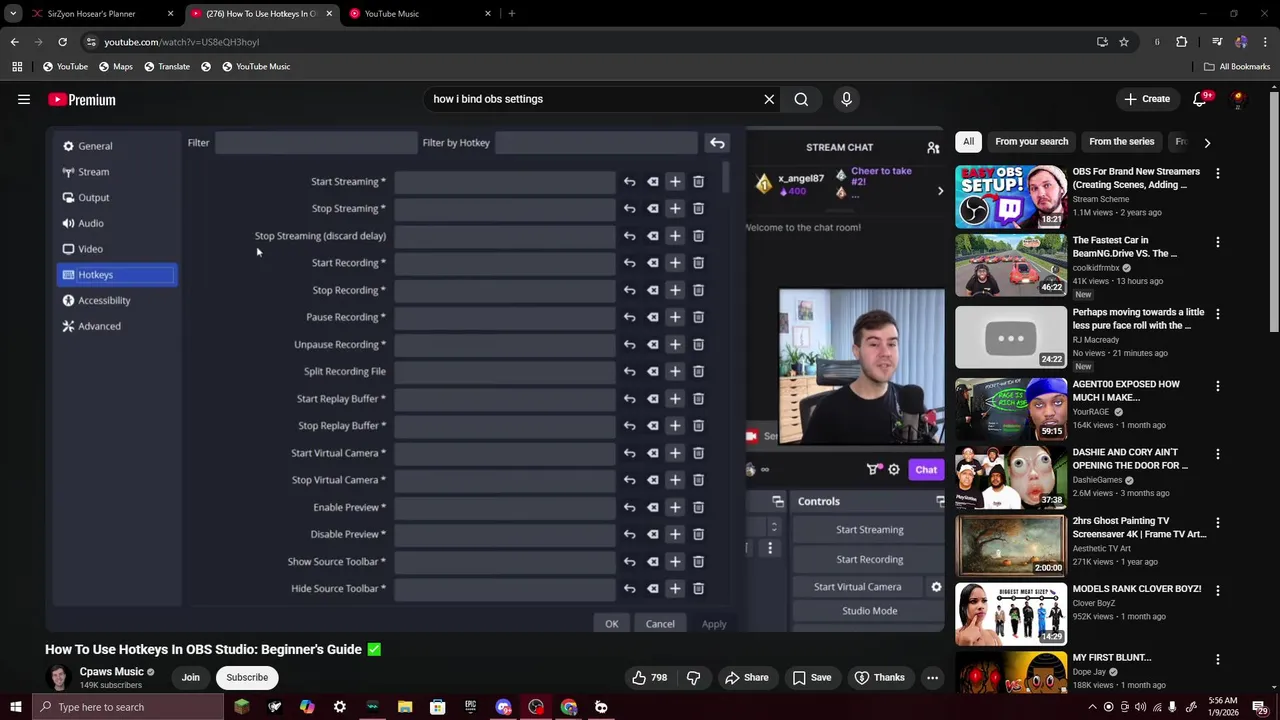Close the YouTube Music tab
Screen dimensions: 1280x720
[x=488, y=13]
